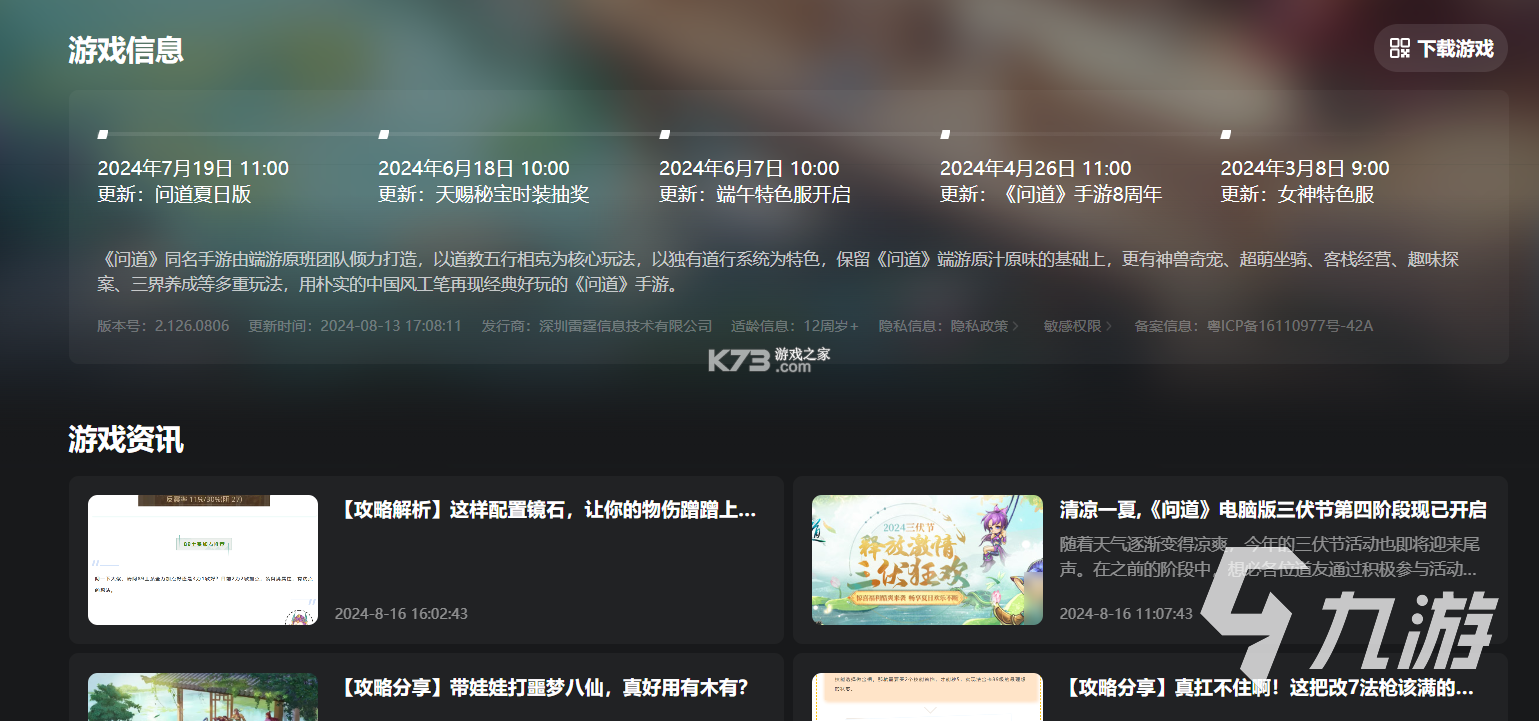Select the 2024年3月8日 9:00 timeline marker

[x=1226, y=134]
